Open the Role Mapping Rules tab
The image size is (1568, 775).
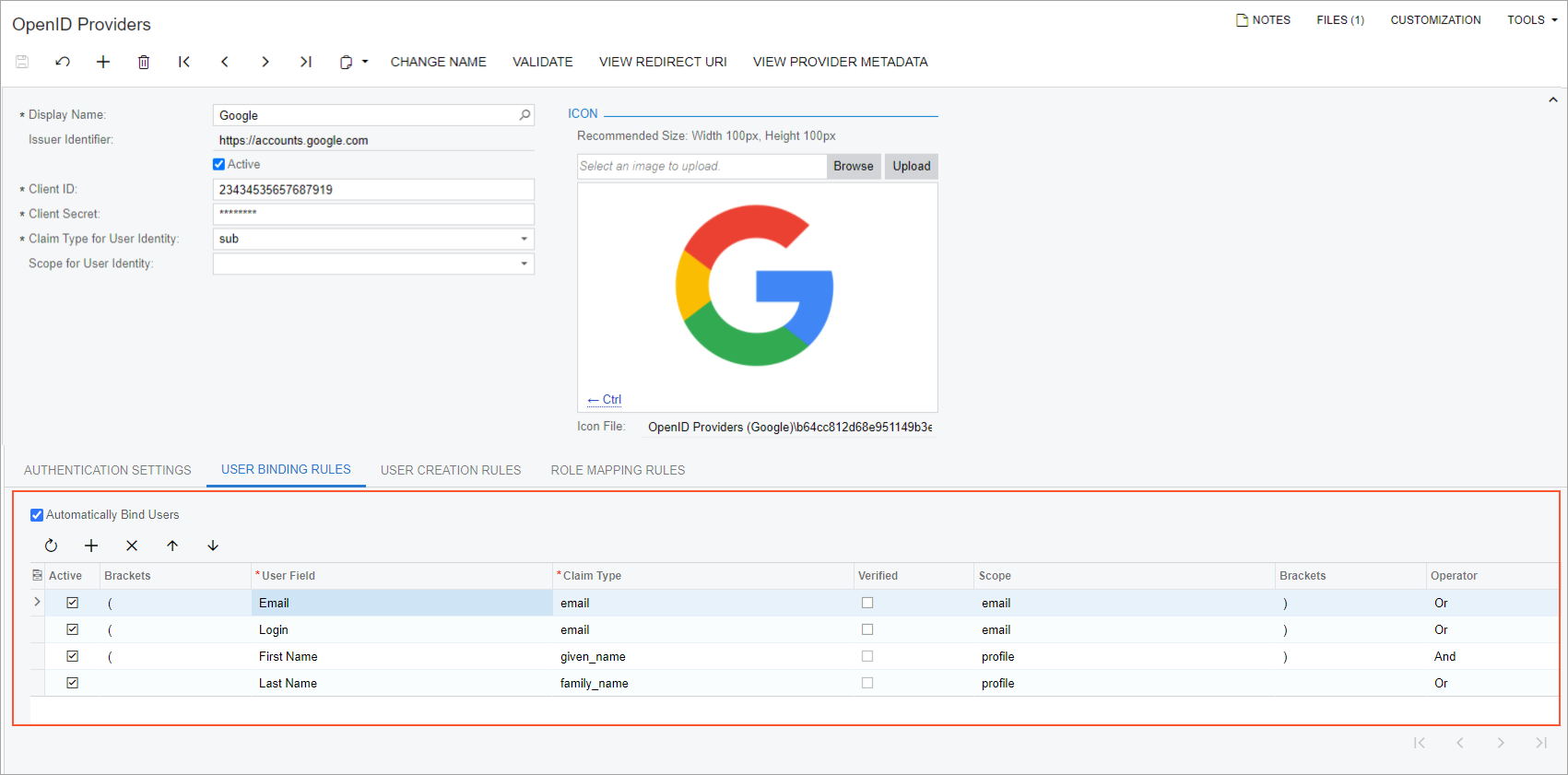(x=618, y=470)
